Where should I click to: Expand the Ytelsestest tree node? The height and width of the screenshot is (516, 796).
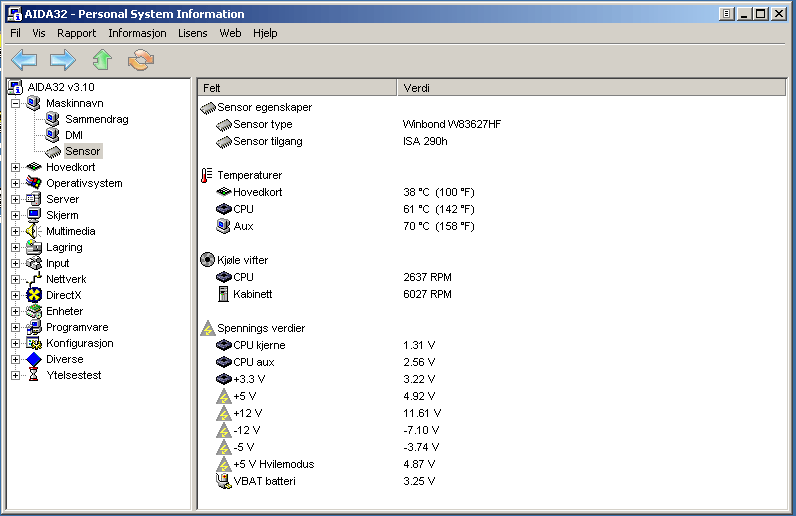pyautogui.click(x=15, y=375)
